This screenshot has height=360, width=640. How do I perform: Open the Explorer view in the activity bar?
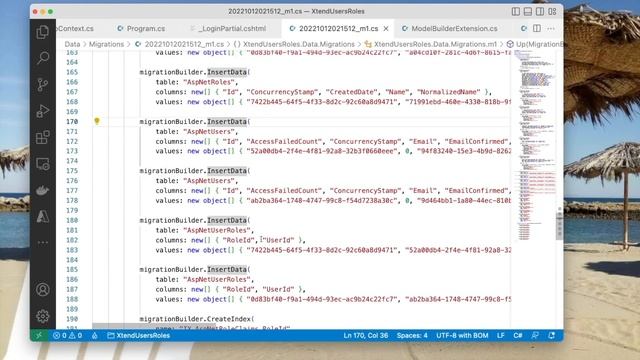[42, 32]
